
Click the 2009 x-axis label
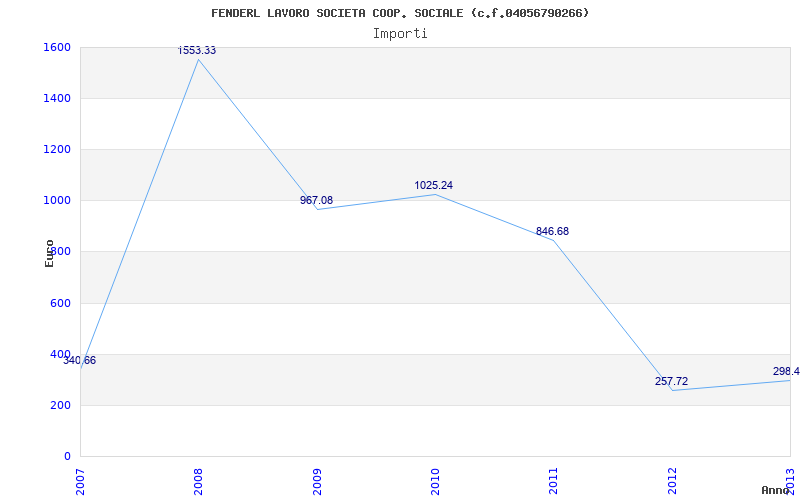(x=317, y=482)
